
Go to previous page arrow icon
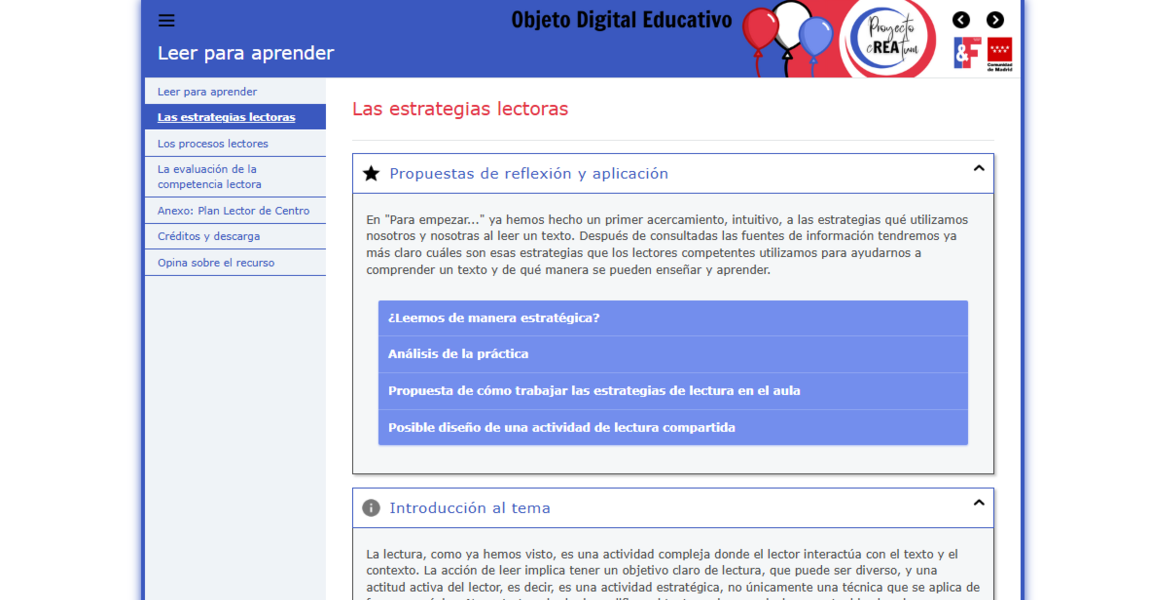(x=961, y=20)
